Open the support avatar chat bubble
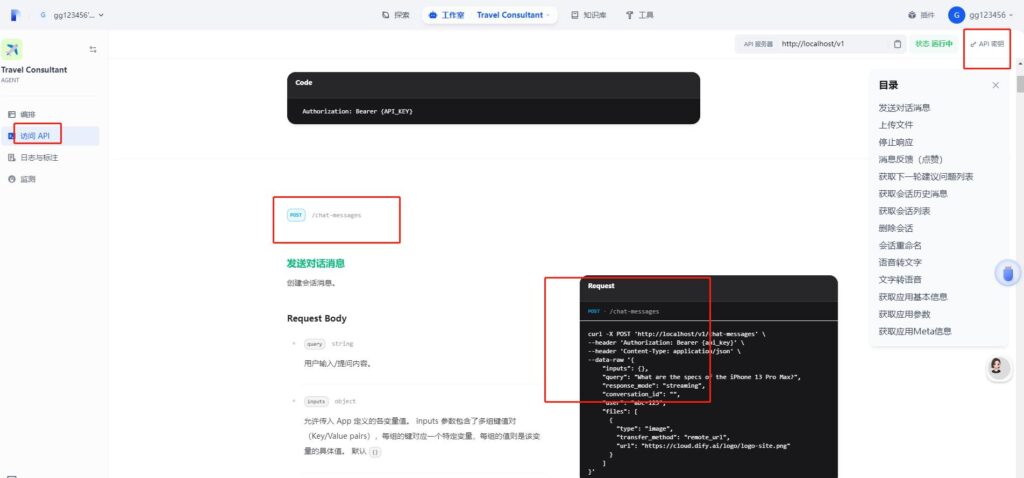This screenshot has height=478, width=1024. pos(996,367)
